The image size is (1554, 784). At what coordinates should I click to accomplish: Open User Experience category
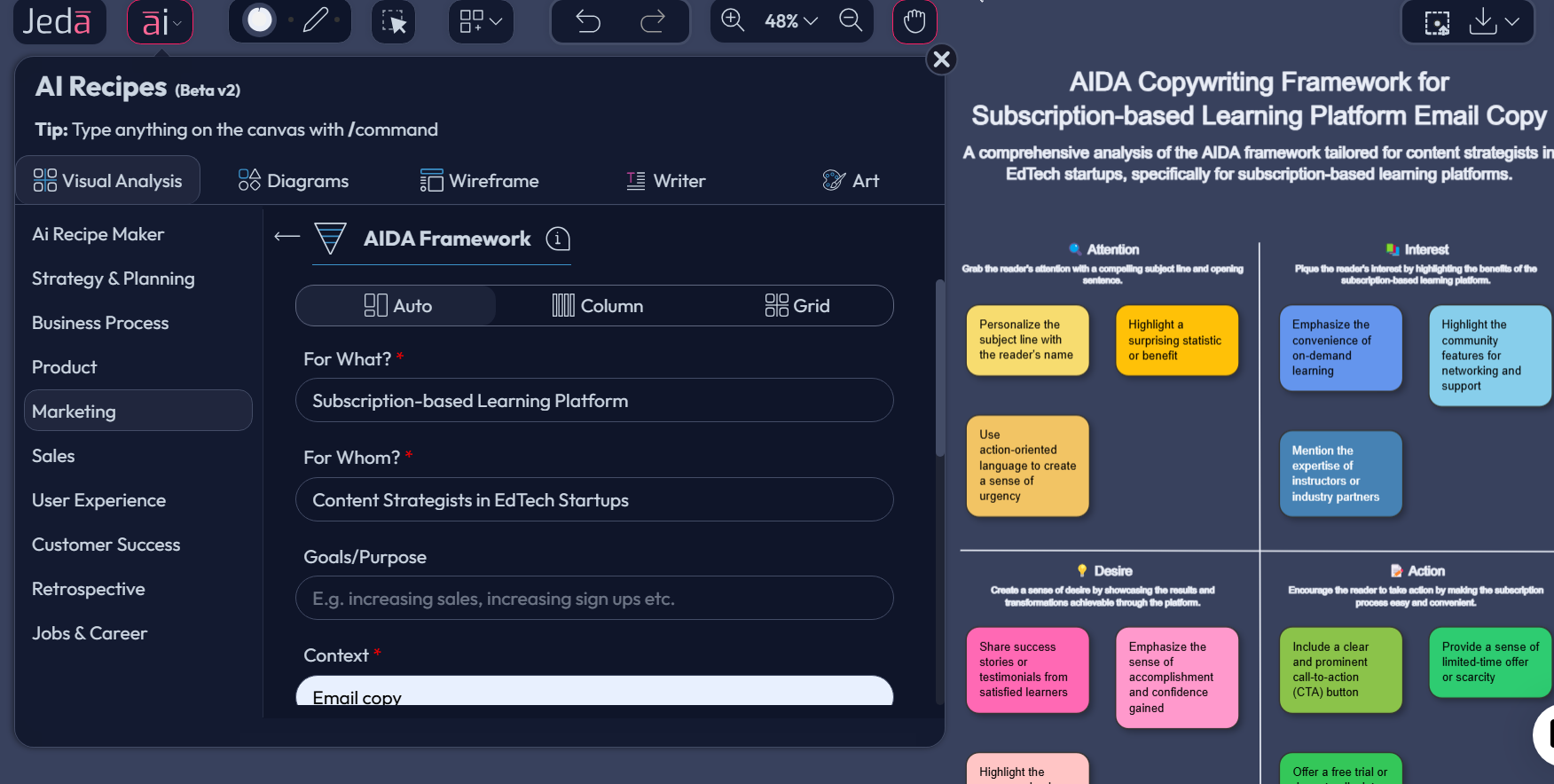click(98, 500)
